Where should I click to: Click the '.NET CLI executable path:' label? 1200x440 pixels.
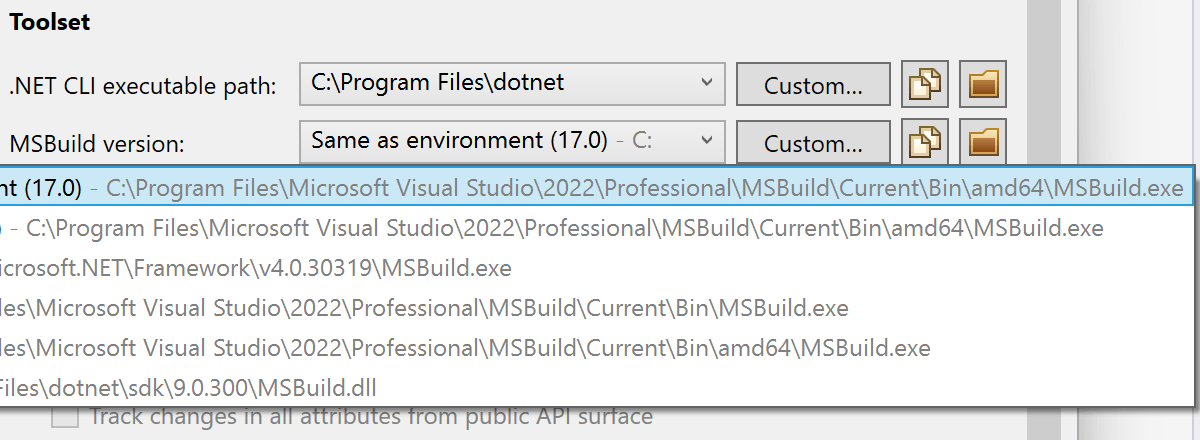(143, 87)
